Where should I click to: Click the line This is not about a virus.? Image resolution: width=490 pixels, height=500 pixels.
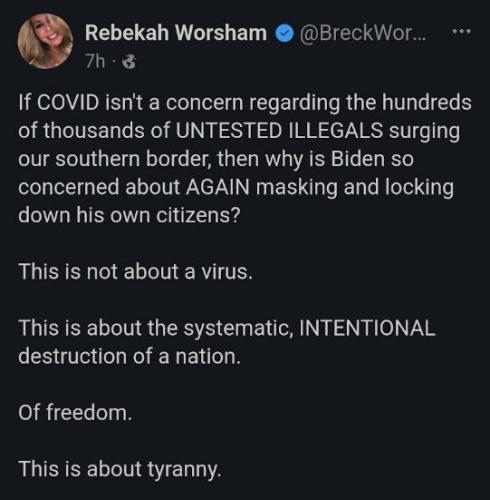point(135,272)
